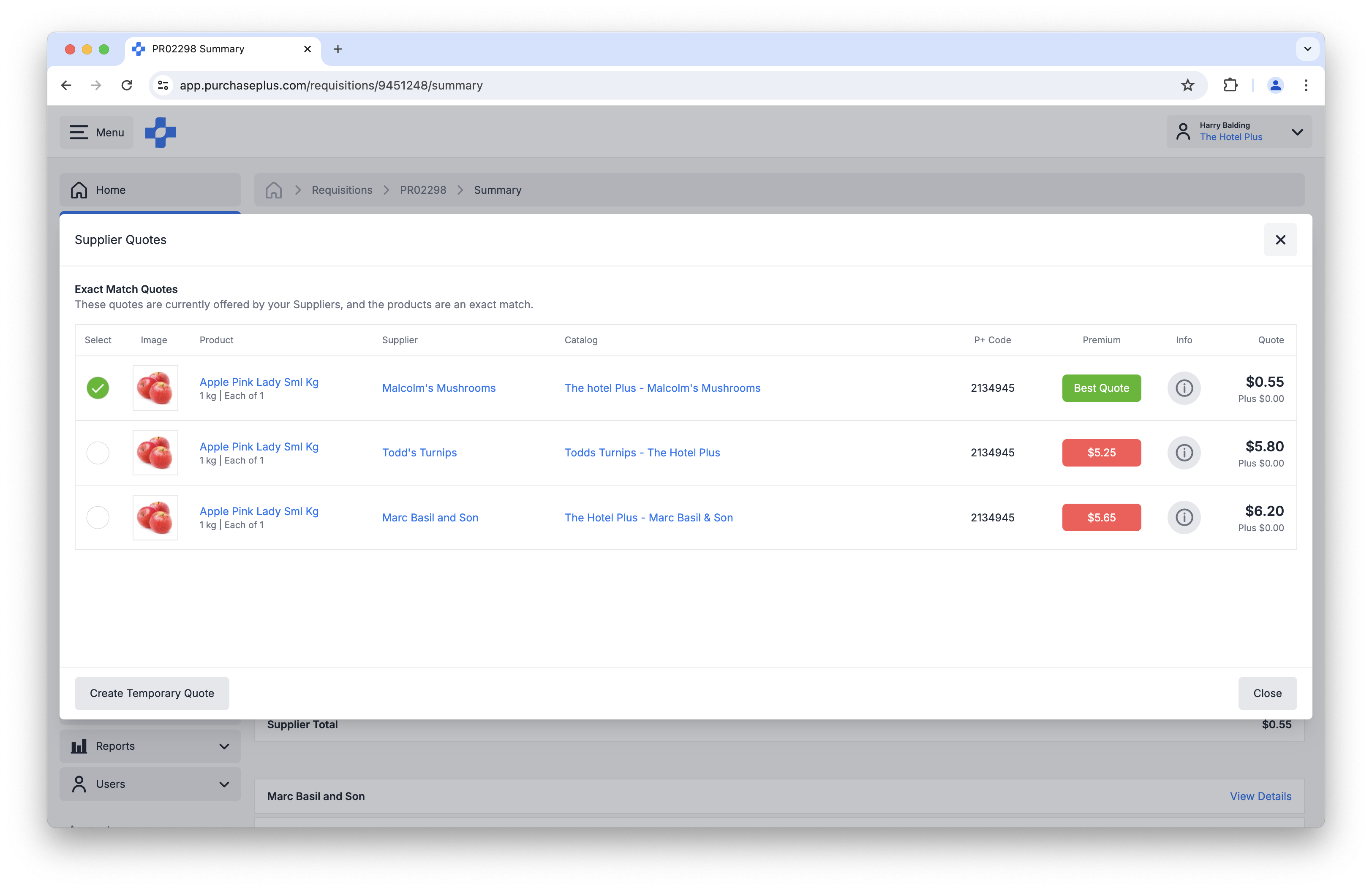This screenshot has width=1372, height=890.
Task: Click the red $5.25 premium badge
Action: coord(1101,452)
